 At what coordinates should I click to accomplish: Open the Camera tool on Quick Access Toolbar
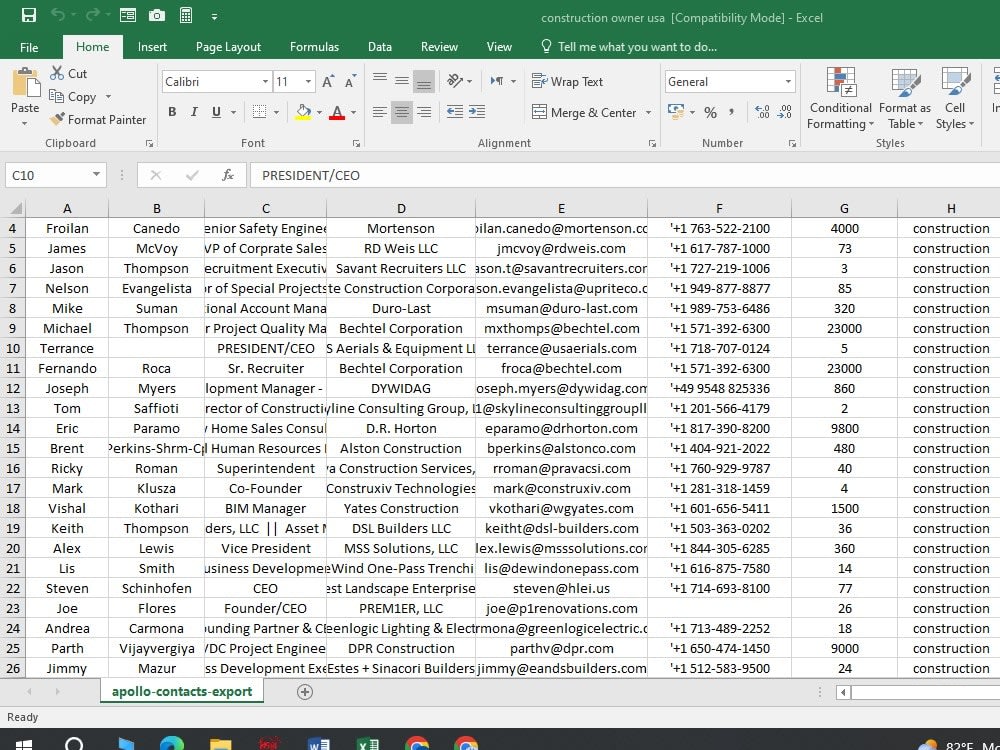pyautogui.click(x=156, y=15)
